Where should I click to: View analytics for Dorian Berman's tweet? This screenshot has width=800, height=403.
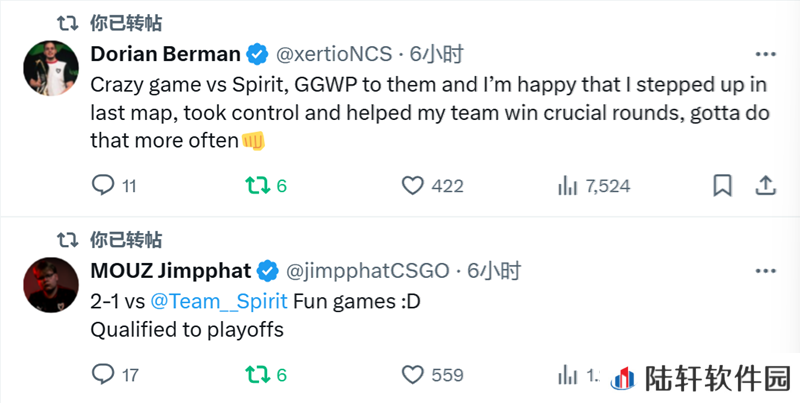567,185
